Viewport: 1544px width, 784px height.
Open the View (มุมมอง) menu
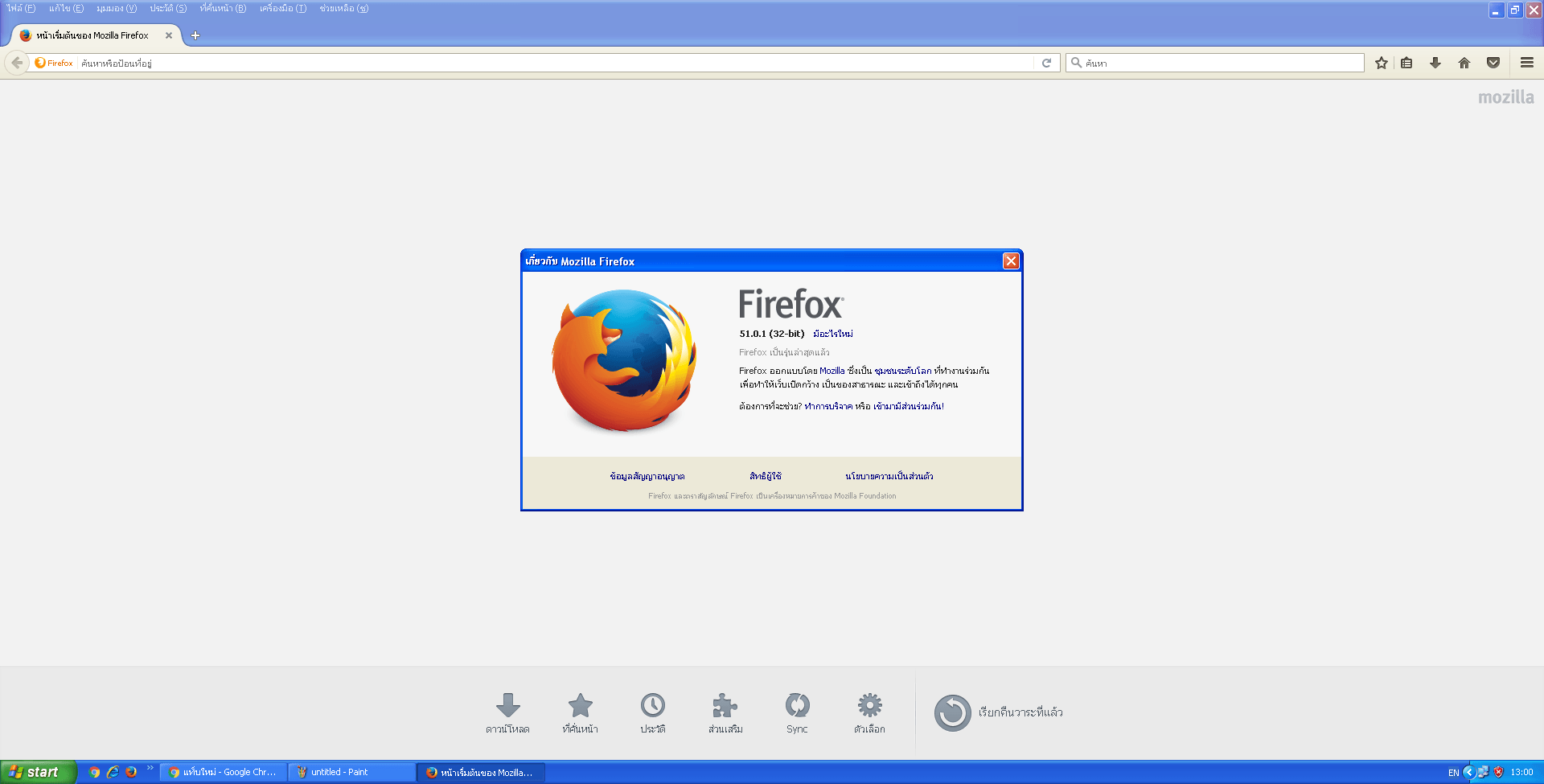click(x=117, y=8)
